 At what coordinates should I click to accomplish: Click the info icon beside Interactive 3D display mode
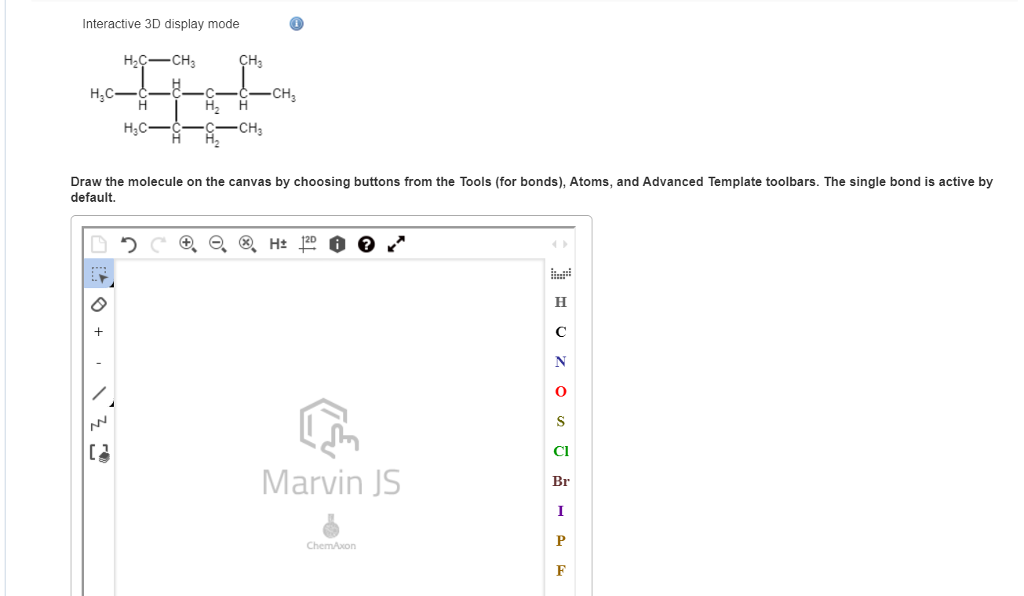pos(295,23)
